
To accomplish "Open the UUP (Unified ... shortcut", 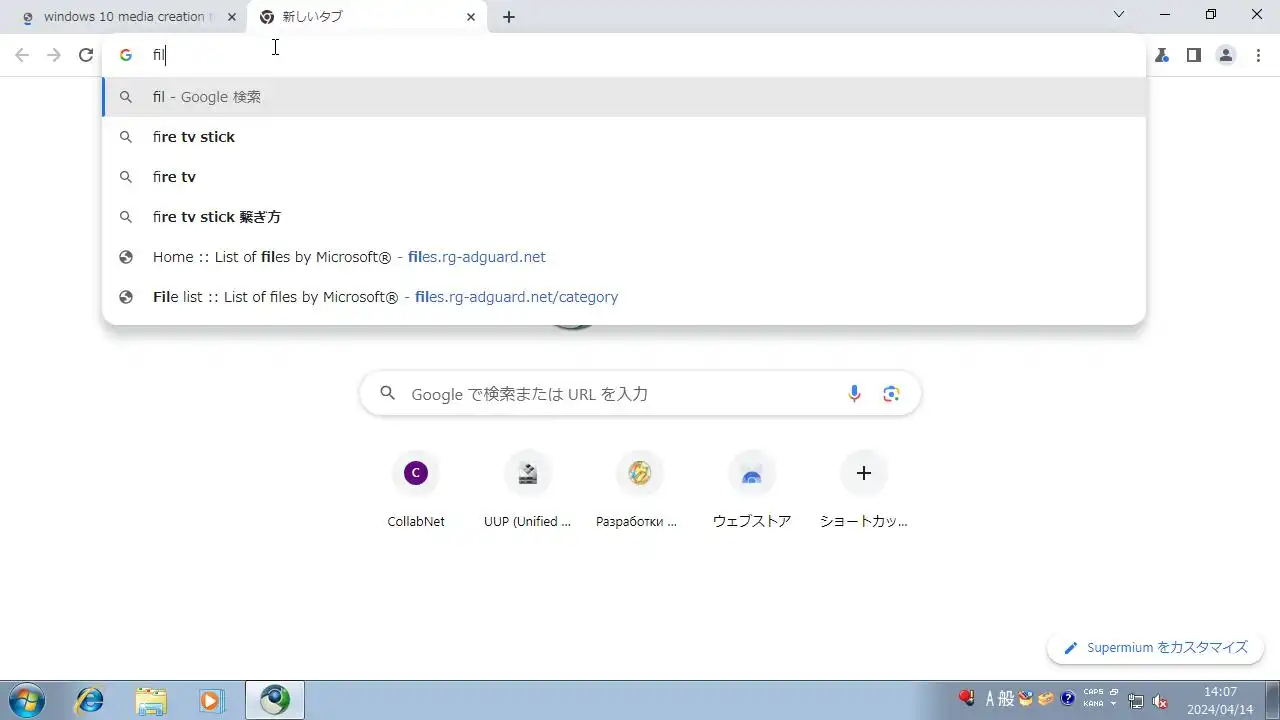I will [528, 489].
